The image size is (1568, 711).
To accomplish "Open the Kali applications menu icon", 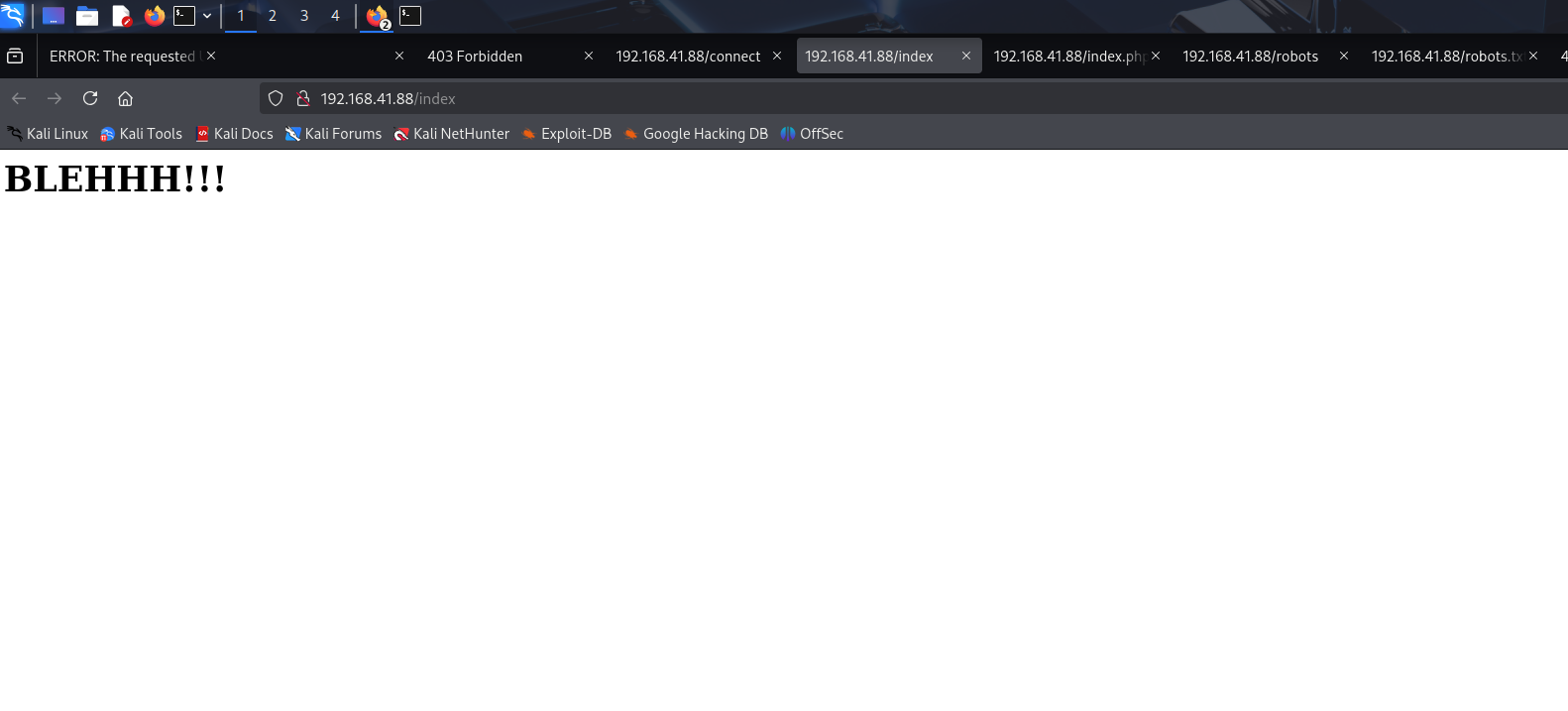I will pos(13,16).
